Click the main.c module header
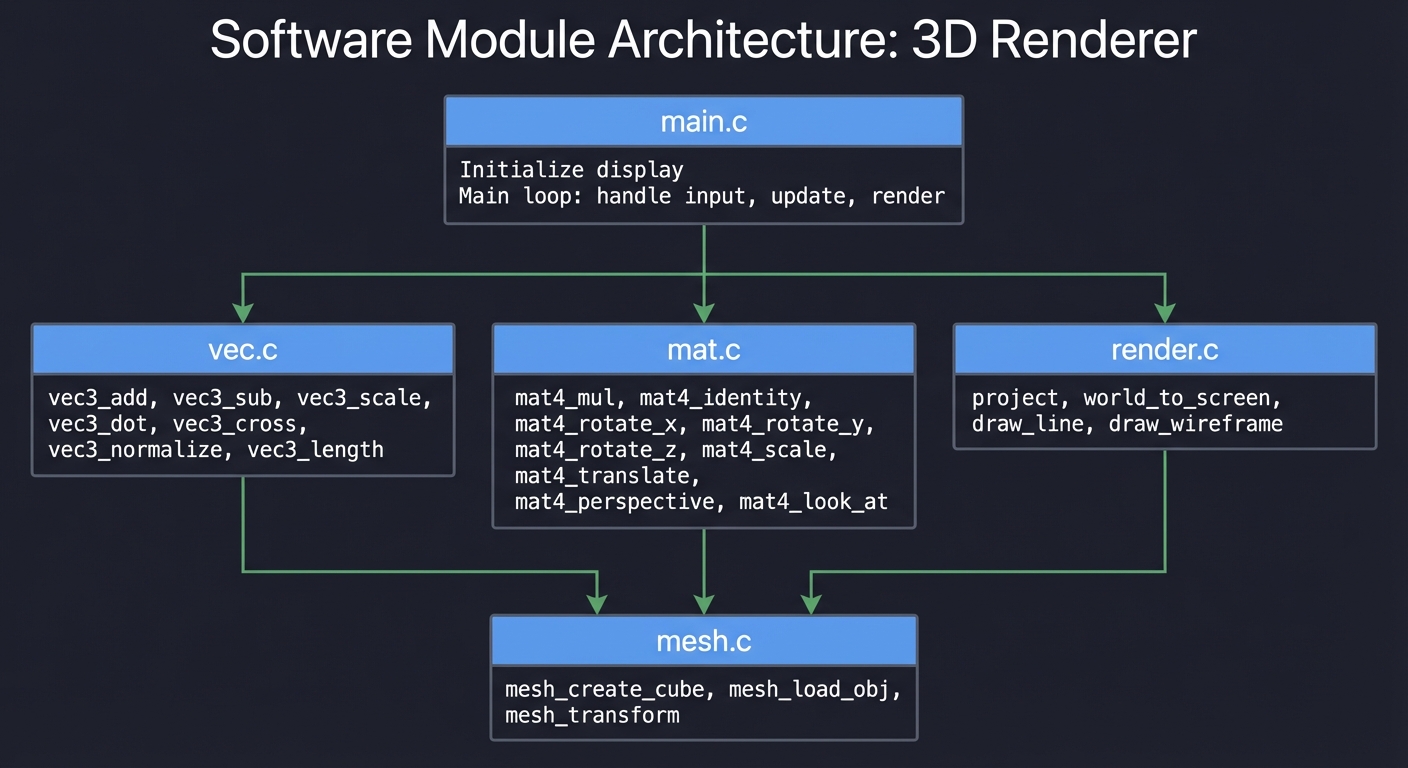1408x768 pixels. [703, 121]
